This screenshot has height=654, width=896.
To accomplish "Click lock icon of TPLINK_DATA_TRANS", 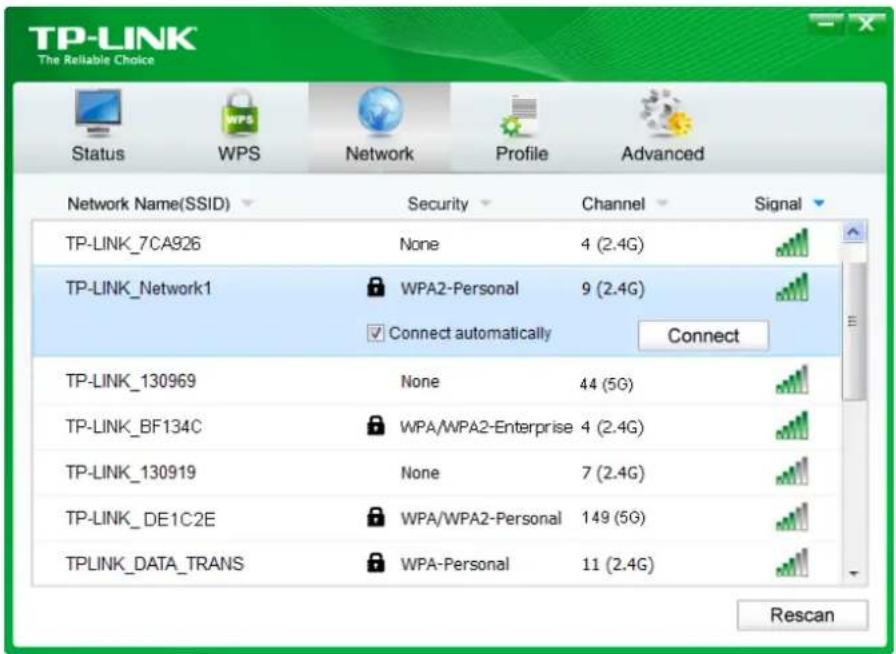I will pos(375,562).
